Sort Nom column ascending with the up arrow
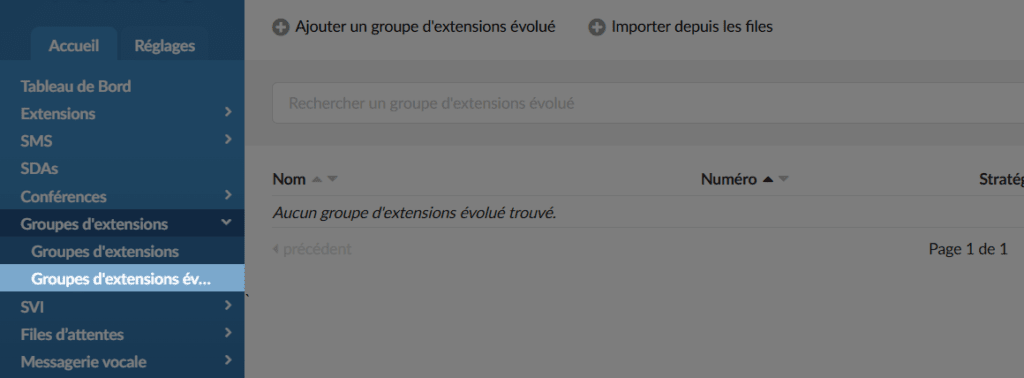This screenshot has height=378, width=1024. pos(317,179)
